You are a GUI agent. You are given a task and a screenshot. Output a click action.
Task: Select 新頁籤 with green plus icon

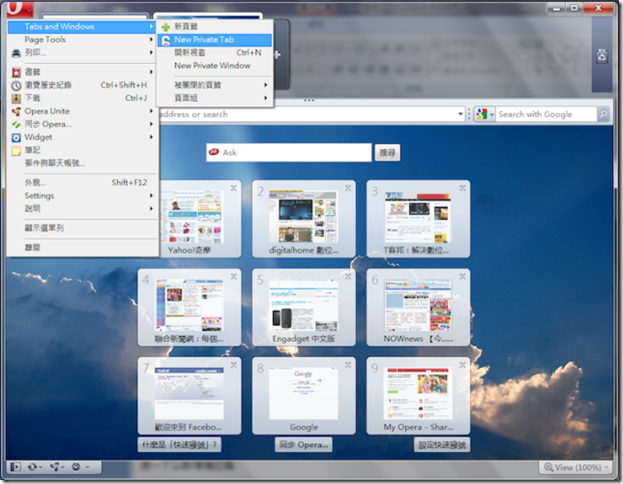pyautogui.click(x=215, y=27)
